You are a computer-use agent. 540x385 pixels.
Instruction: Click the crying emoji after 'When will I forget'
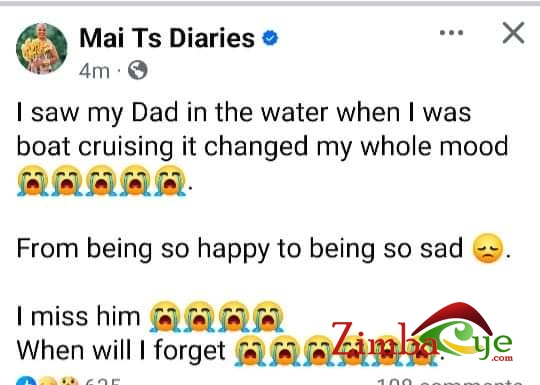pos(250,350)
